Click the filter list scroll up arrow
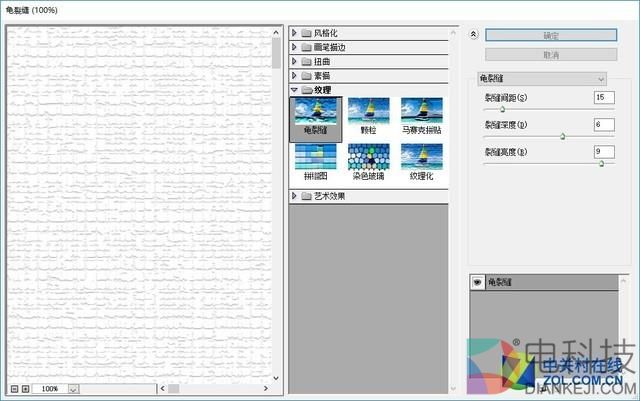The image size is (640, 401). [x=453, y=32]
